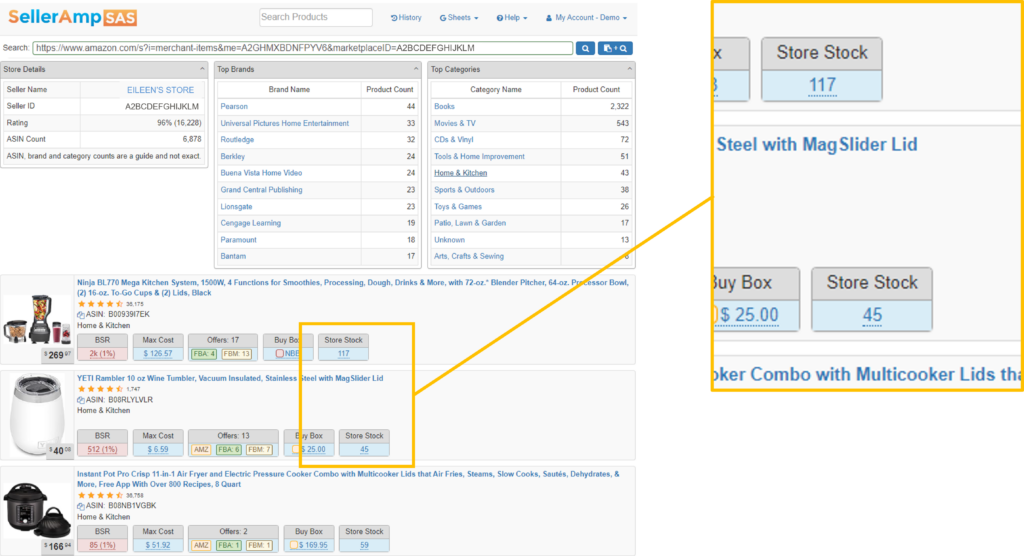Click the AMZ offer badge on Instant Pot row

[x=201, y=546]
